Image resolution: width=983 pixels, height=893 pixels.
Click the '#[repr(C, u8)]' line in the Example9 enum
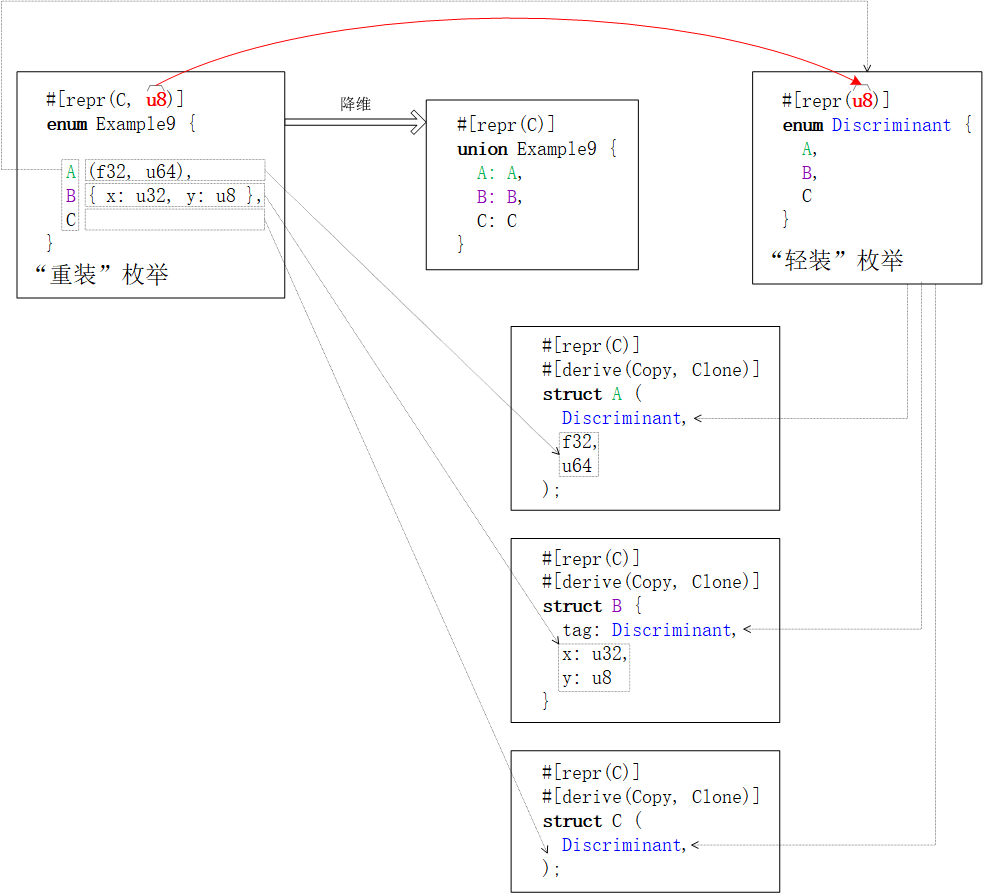pyautogui.click(x=115, y=100)
